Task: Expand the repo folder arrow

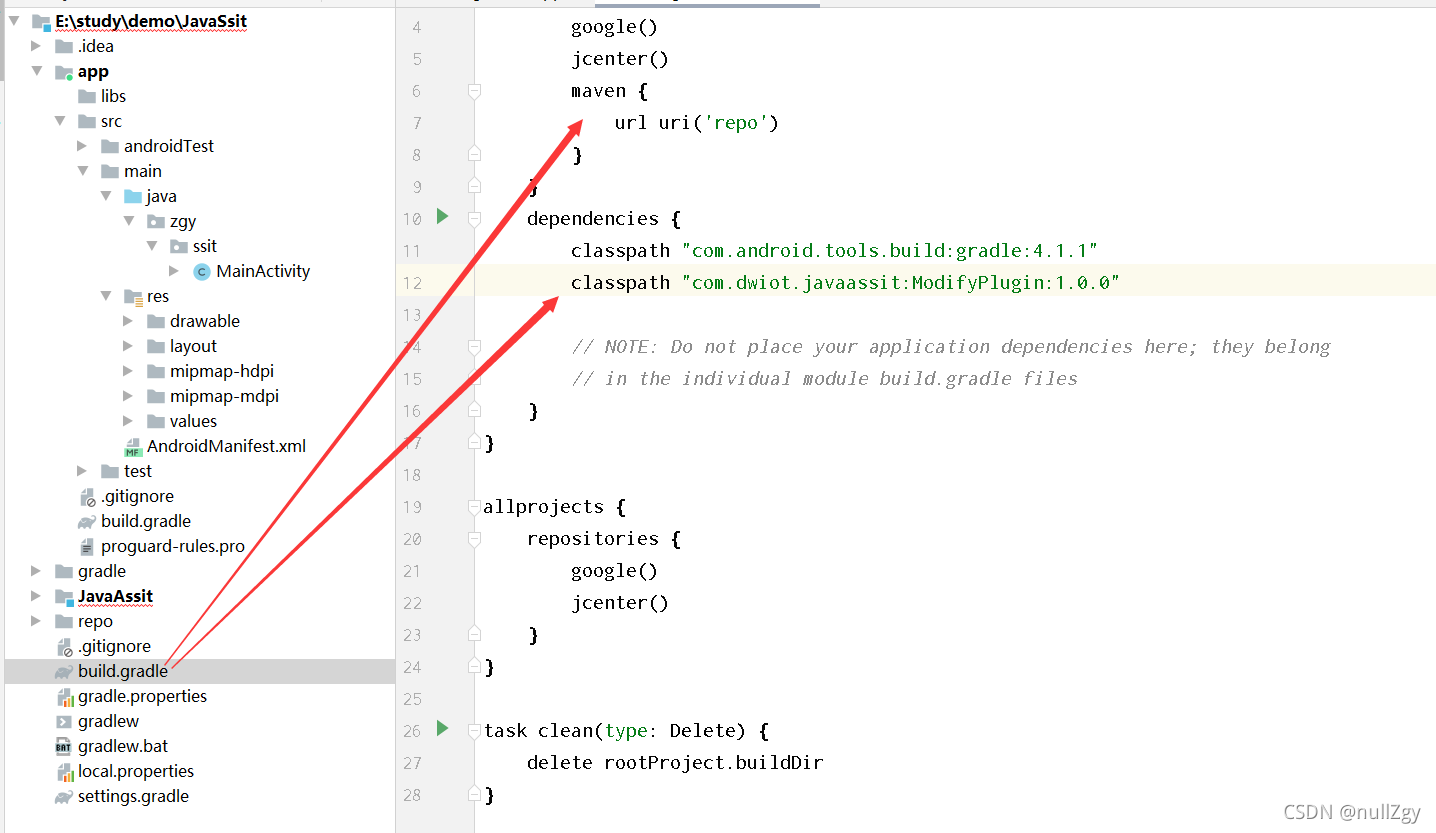Action: coord(36,621)
